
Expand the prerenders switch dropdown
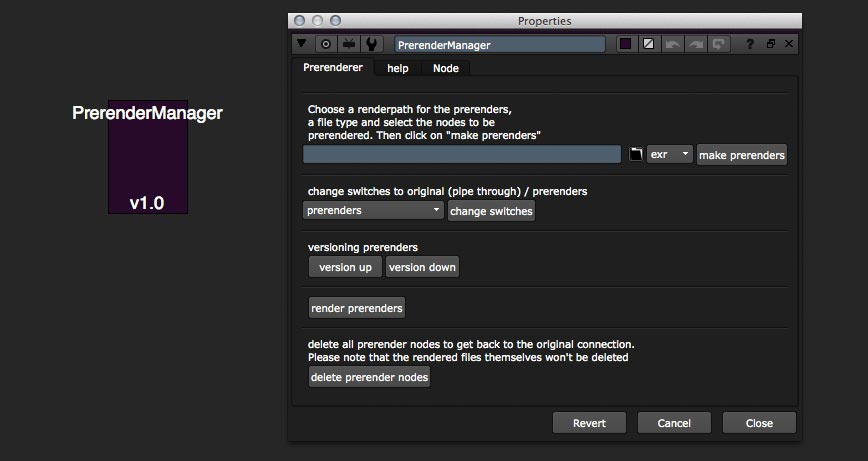pos(373,211)
